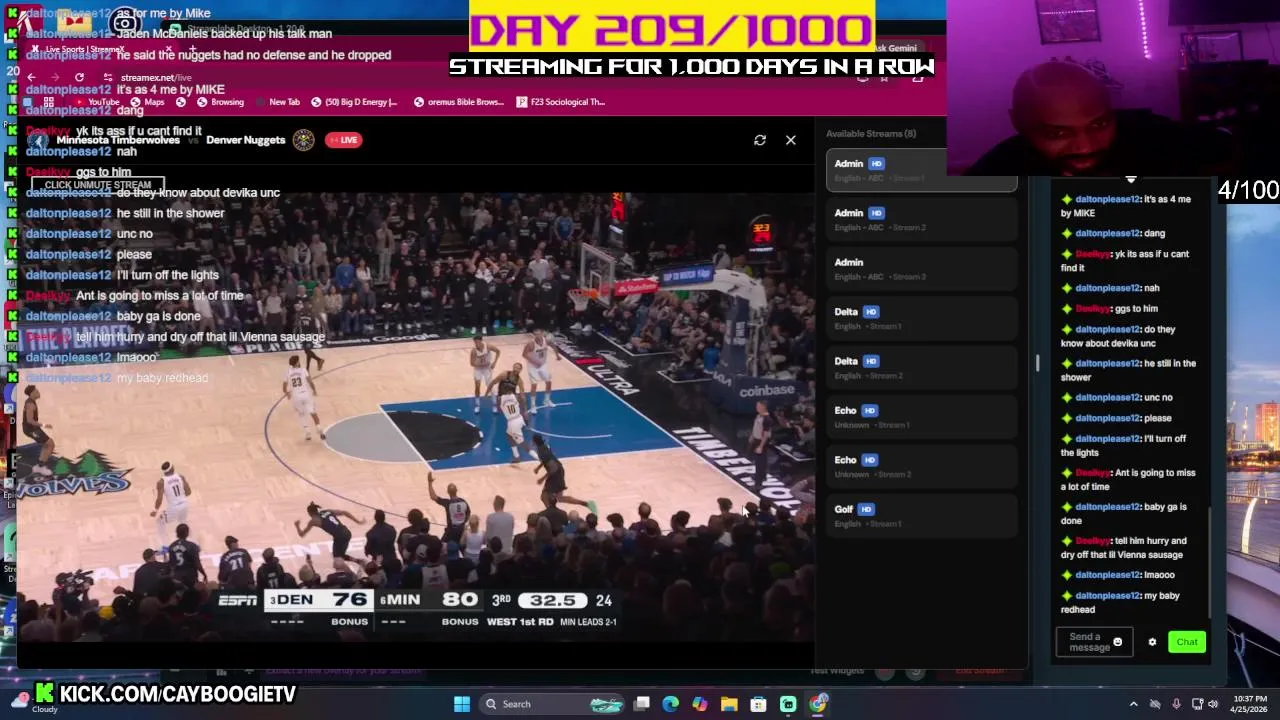Click the browser forward arrow
Viewport: 1280px width, 720px height.
(55, 77)
